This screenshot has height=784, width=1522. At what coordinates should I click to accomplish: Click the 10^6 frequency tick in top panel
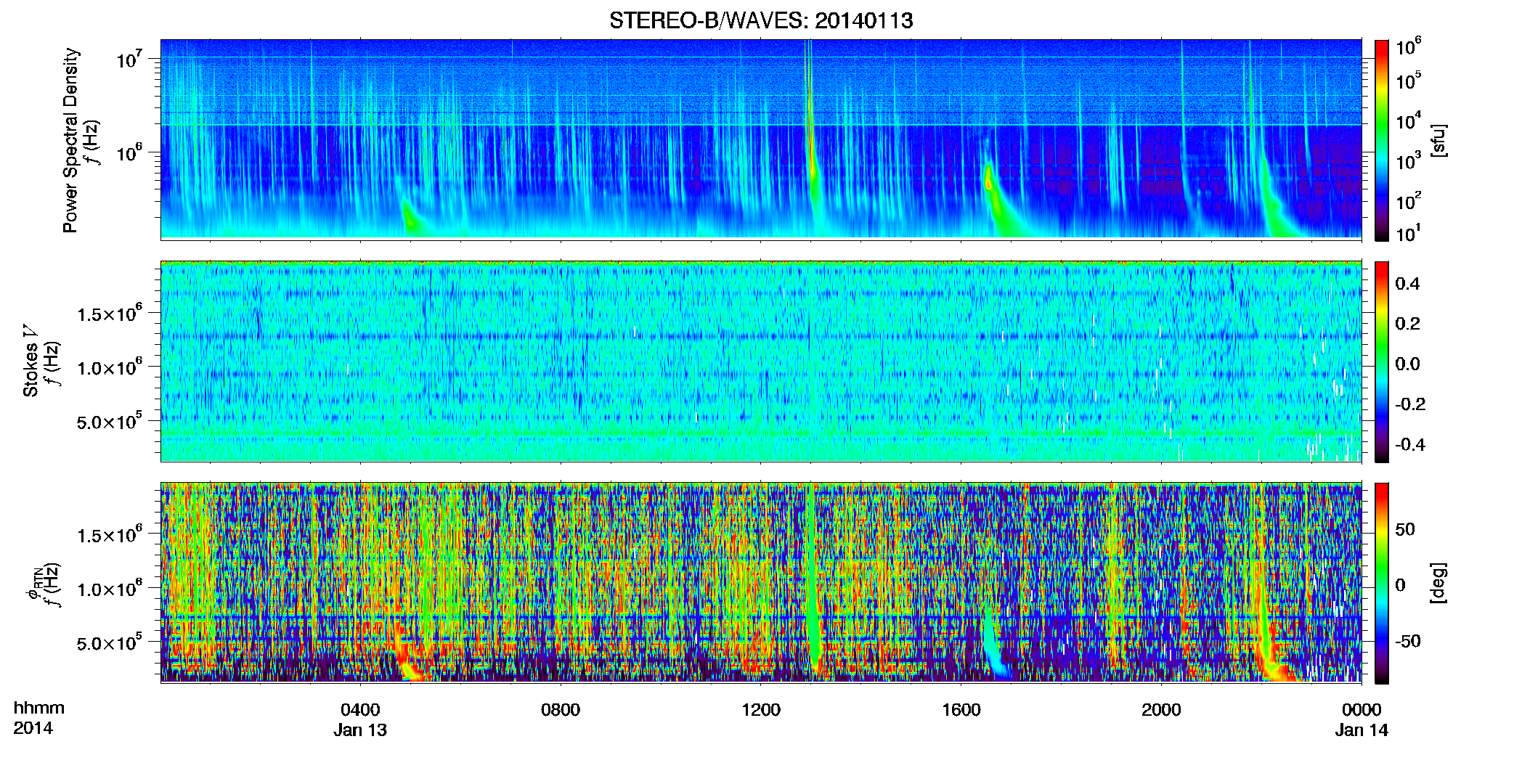point(128,153)
